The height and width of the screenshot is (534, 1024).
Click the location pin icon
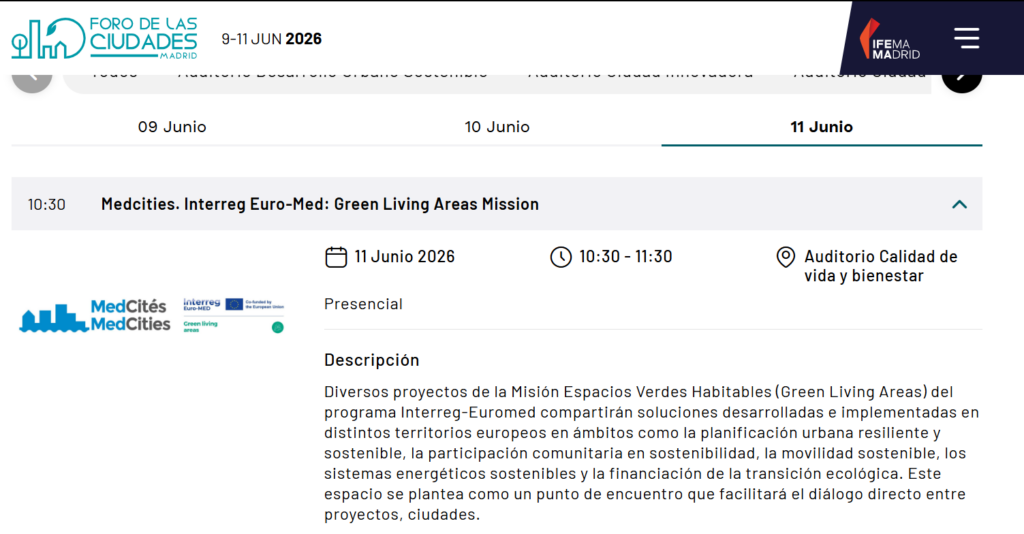tap(785, 257)
